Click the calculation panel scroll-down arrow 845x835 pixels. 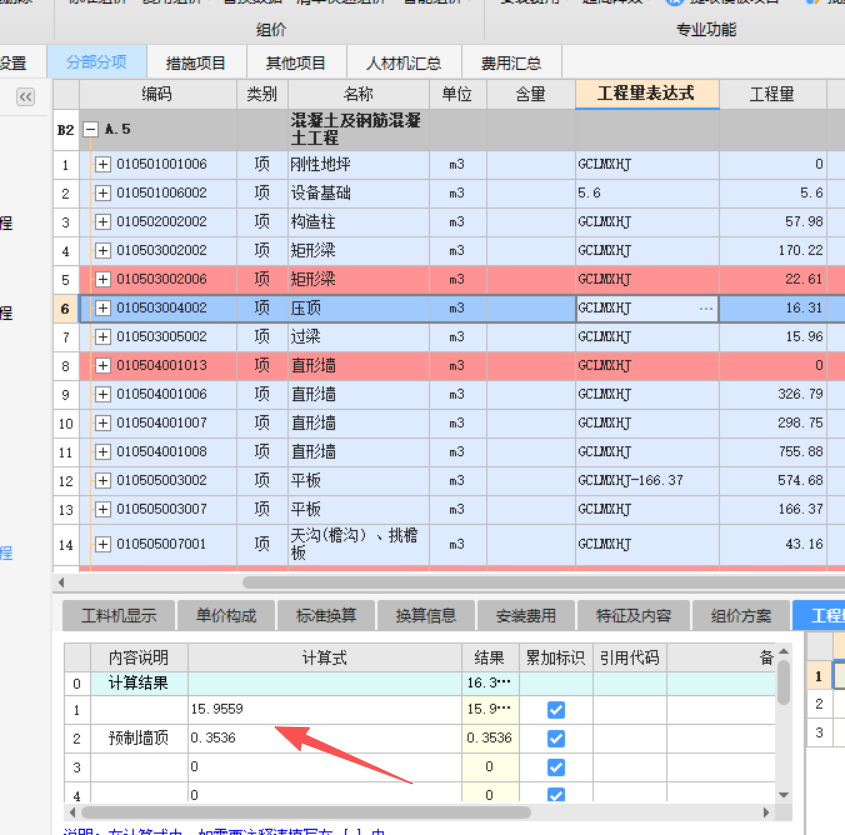coord(784,795)
